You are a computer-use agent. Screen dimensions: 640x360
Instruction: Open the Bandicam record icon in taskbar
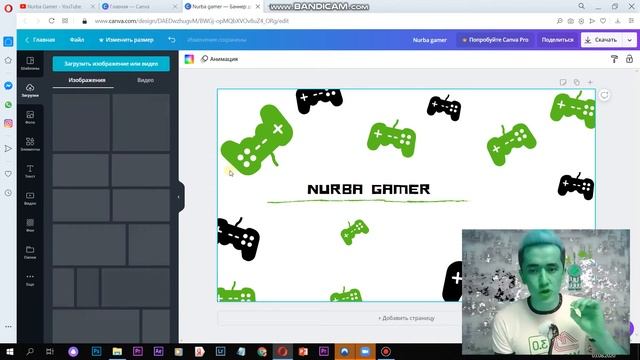pos(386,351)
